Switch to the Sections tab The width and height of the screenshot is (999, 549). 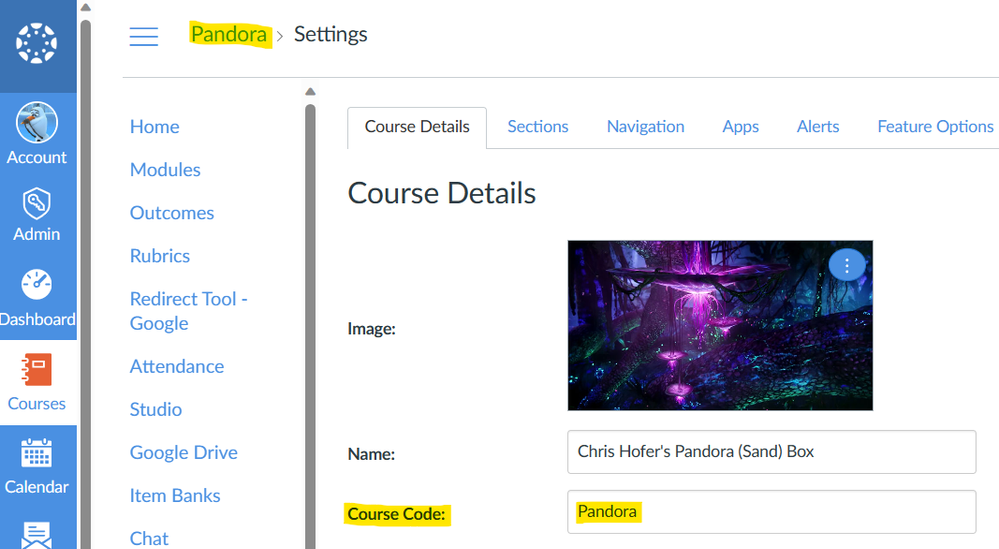(538, 127)
